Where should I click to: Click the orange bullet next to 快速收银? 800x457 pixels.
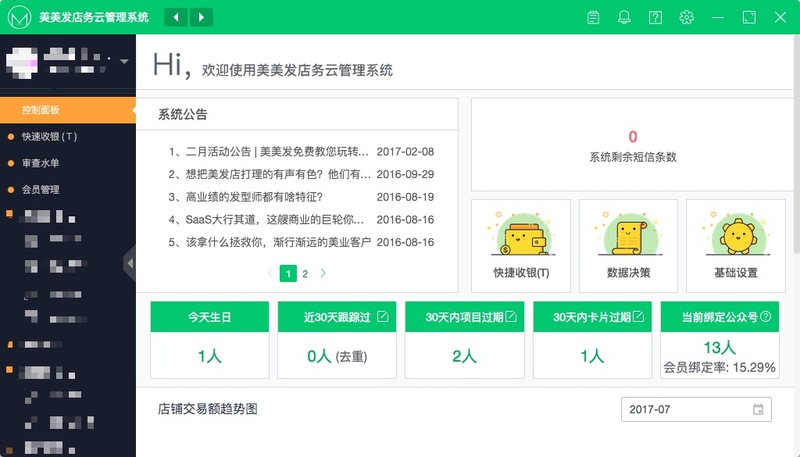tap(11, 136)
